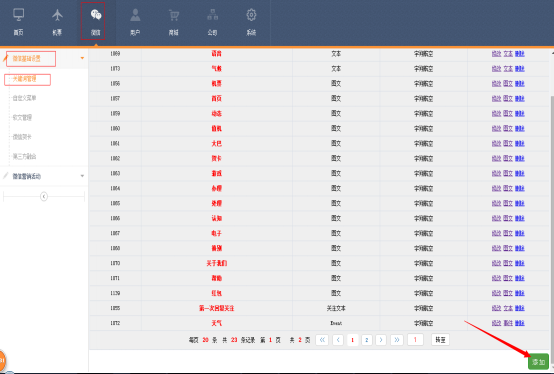The width and height of the screenshot is (554, 374).
Task: Open the 机票 airplane icon
Action: pos(57,15)
